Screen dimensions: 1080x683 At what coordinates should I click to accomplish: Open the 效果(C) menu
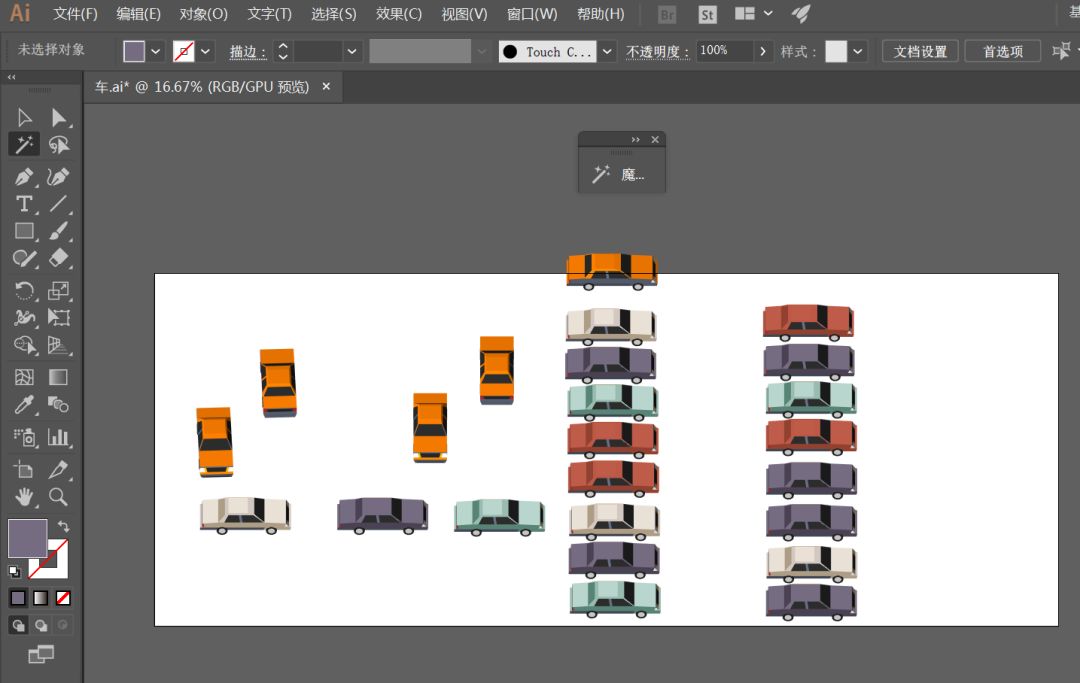click(x=399, y=14)
